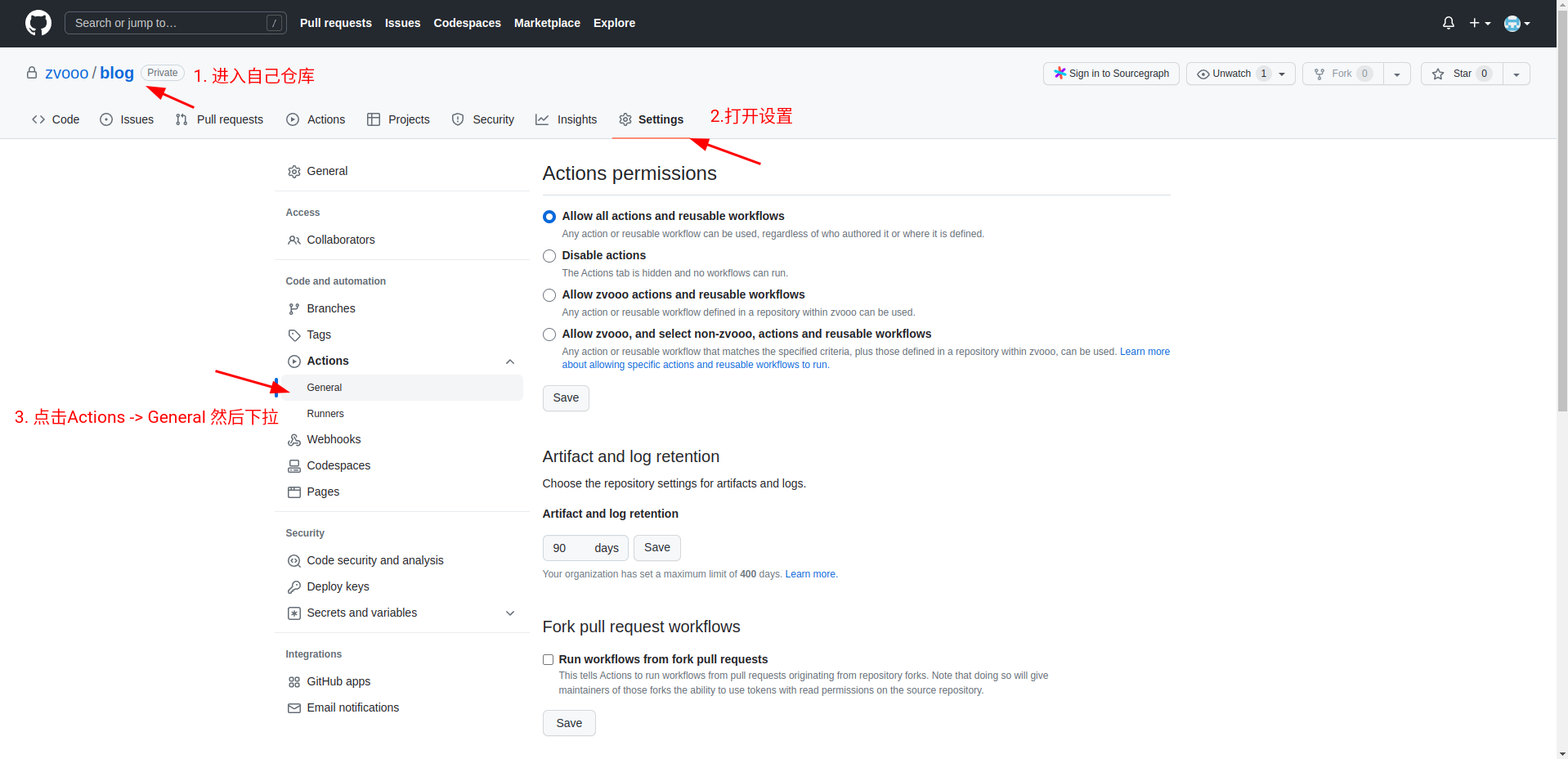The height and width of the screenshot is (759, 1568).
Task: Click the lock icon beside zvooo
Action: click(32, 73)
